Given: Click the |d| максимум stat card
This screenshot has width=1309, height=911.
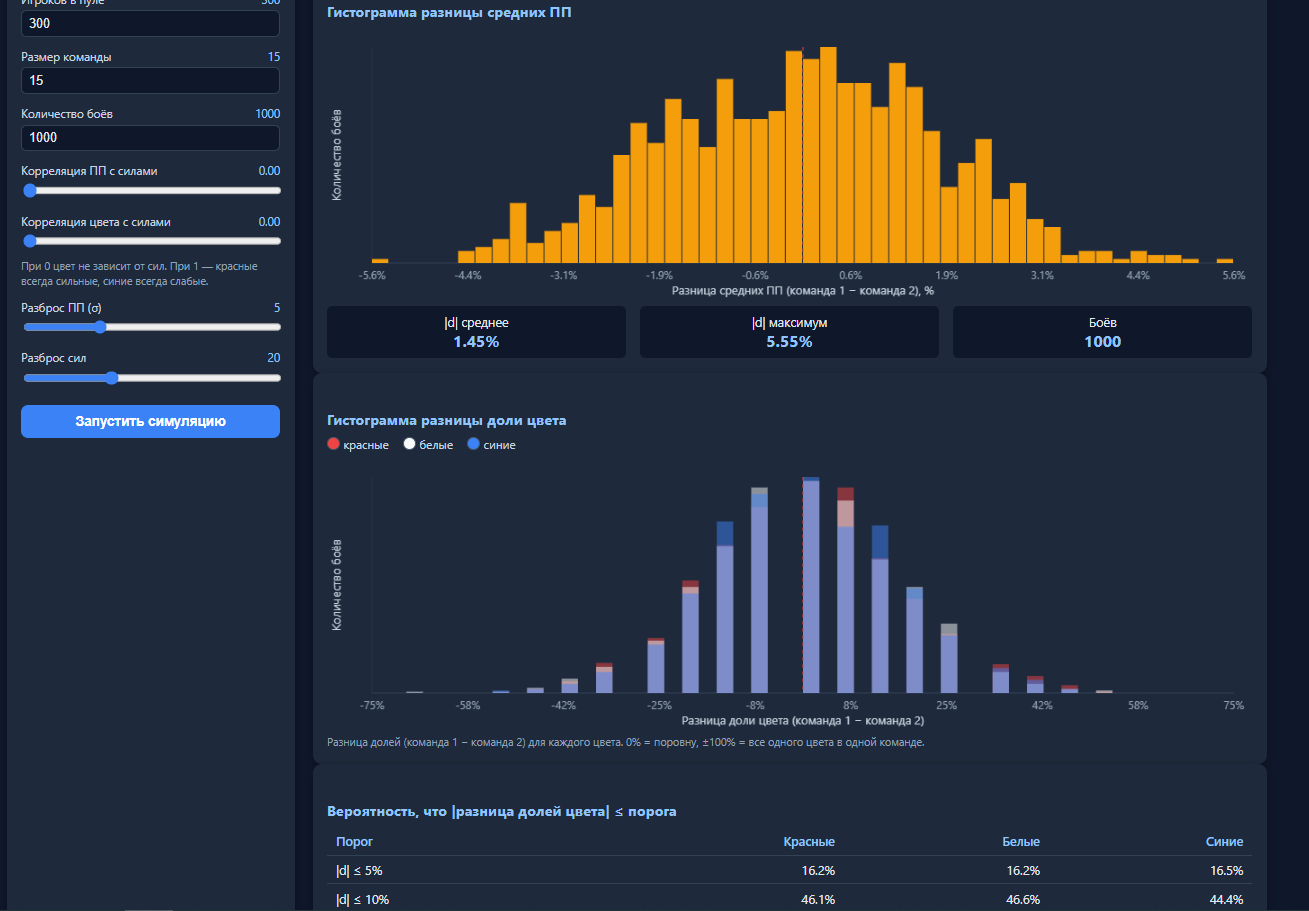Looking at the screenshot, I should pyautogui.click(x=789, y=332).
